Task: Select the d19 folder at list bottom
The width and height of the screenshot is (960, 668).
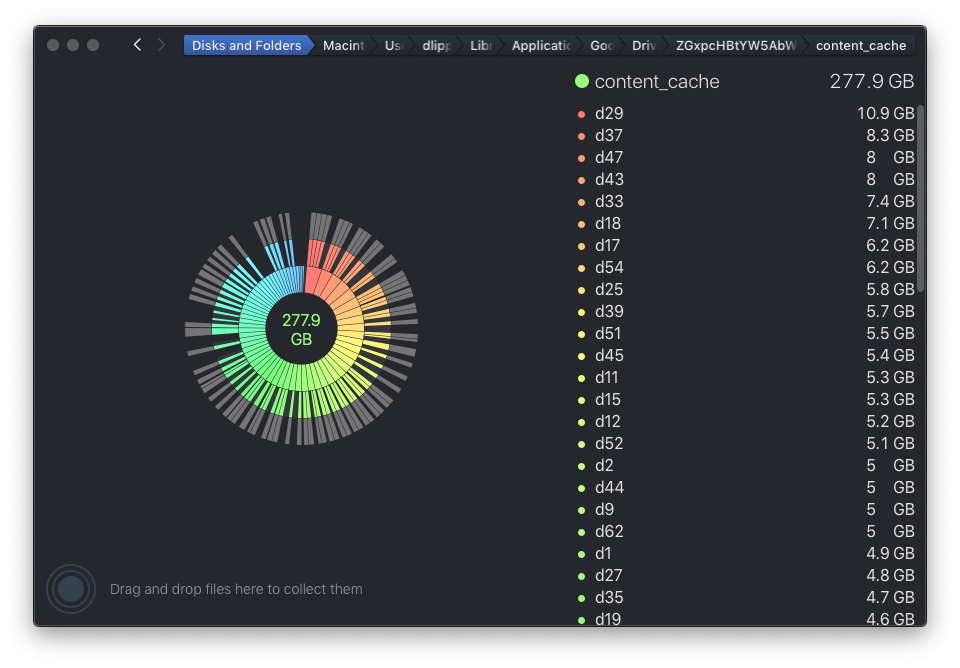Action: [746, 618]
